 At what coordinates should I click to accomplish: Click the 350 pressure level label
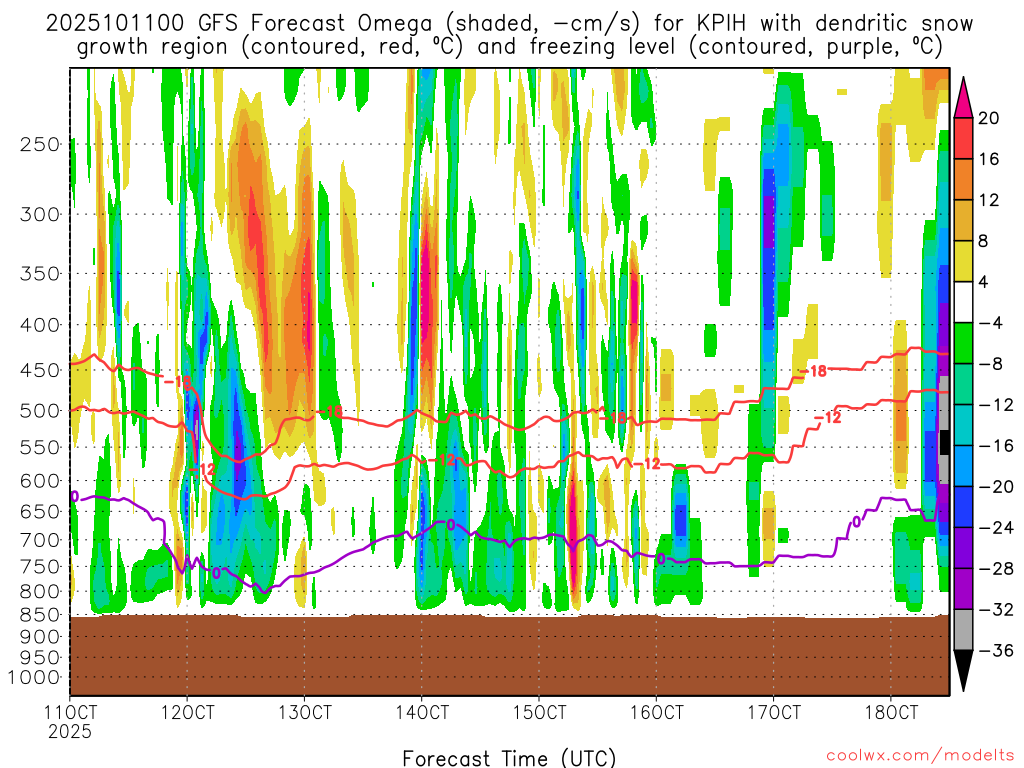pyautogui.click(x=40, y=274)
